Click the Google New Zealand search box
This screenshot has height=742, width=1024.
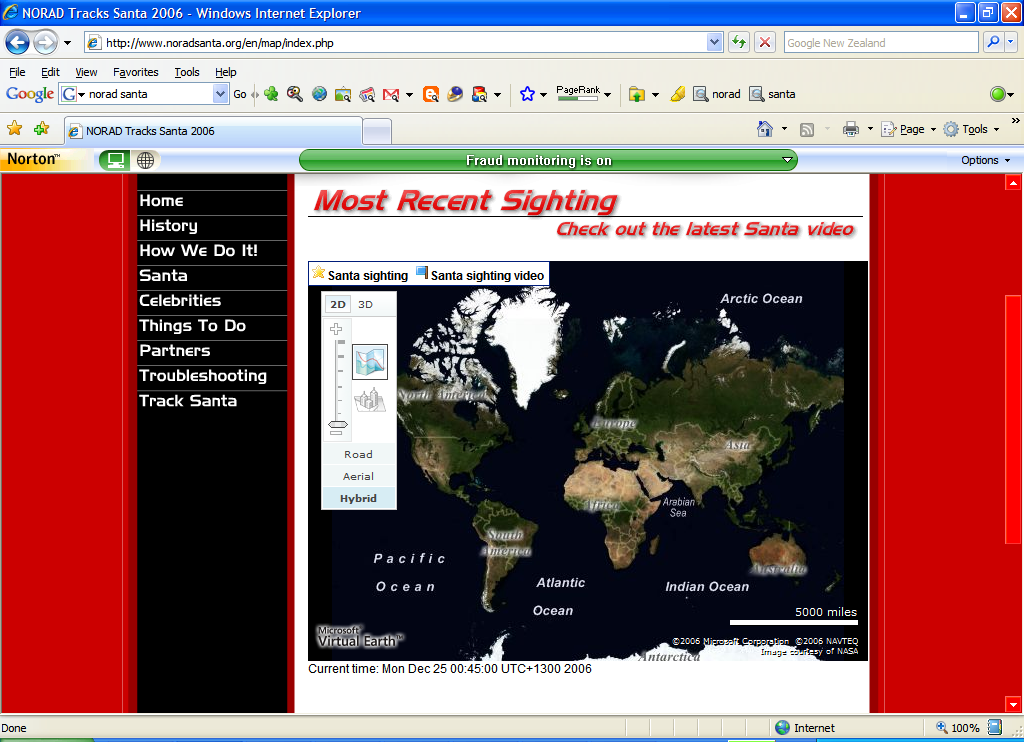(x=881, y=42)
